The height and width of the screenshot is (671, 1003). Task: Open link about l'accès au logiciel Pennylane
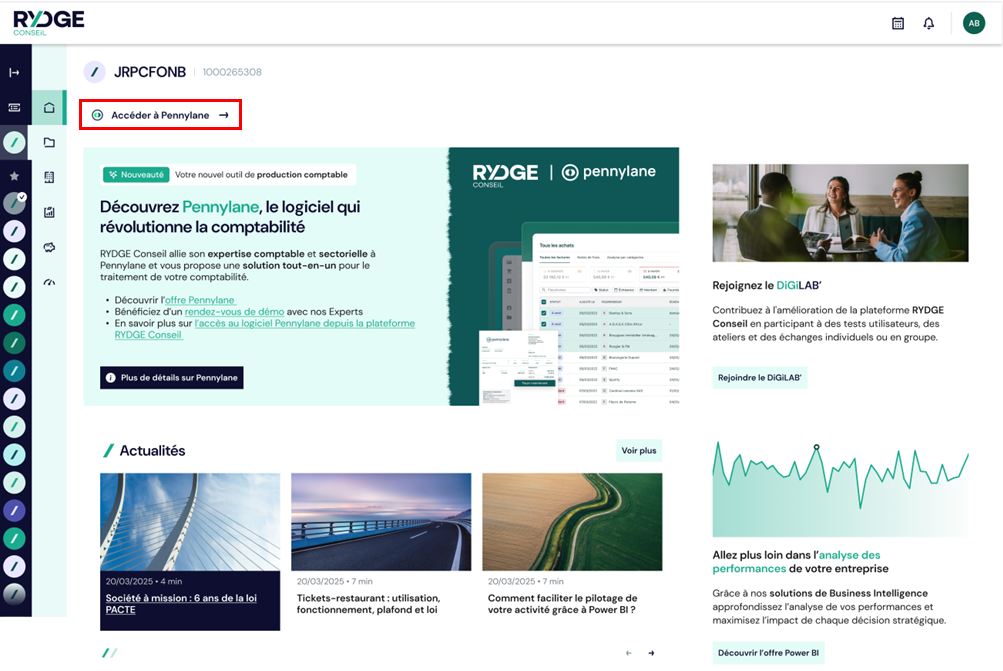pos(265,329)
